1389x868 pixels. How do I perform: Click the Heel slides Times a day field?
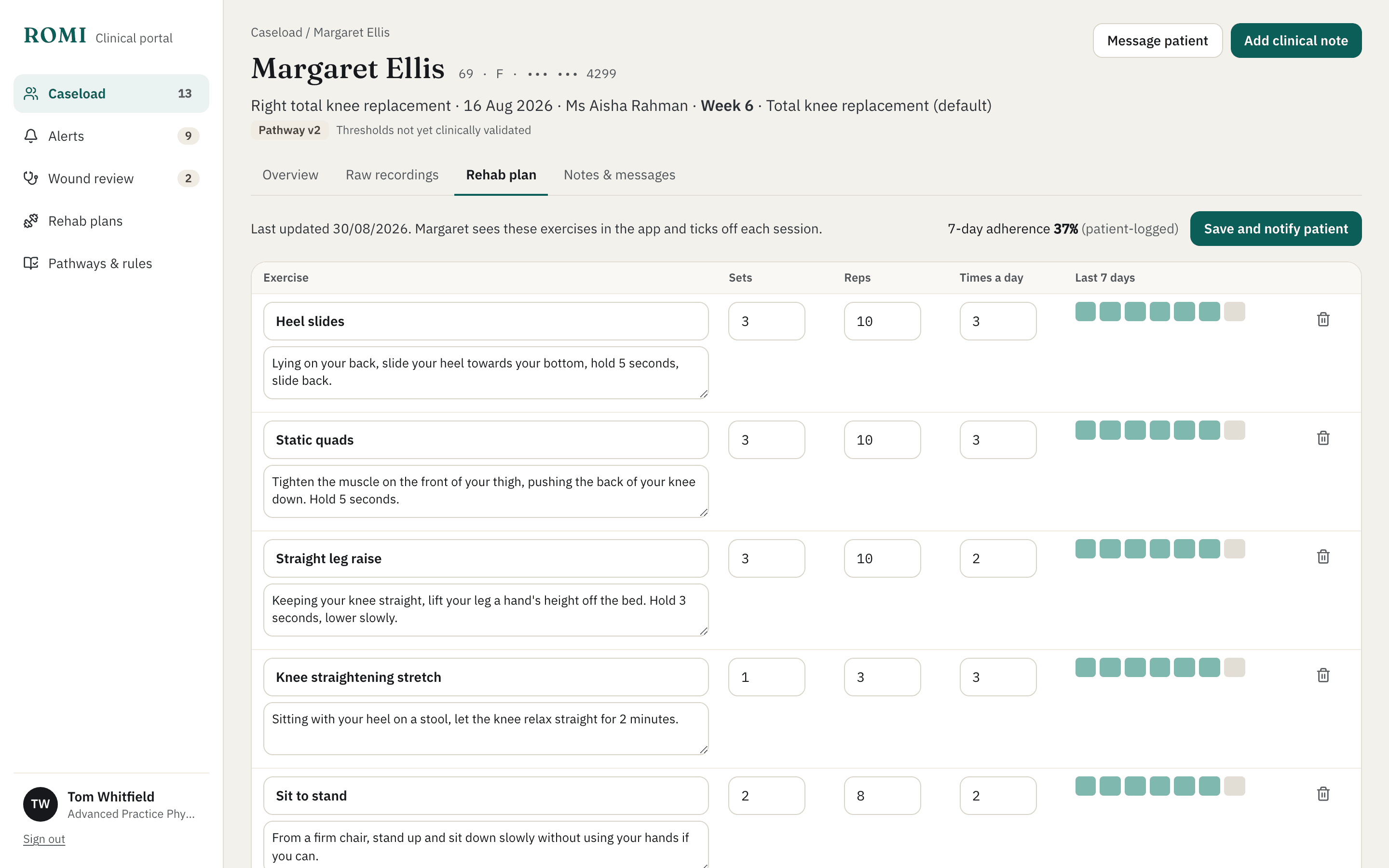(x=997, y=321)
